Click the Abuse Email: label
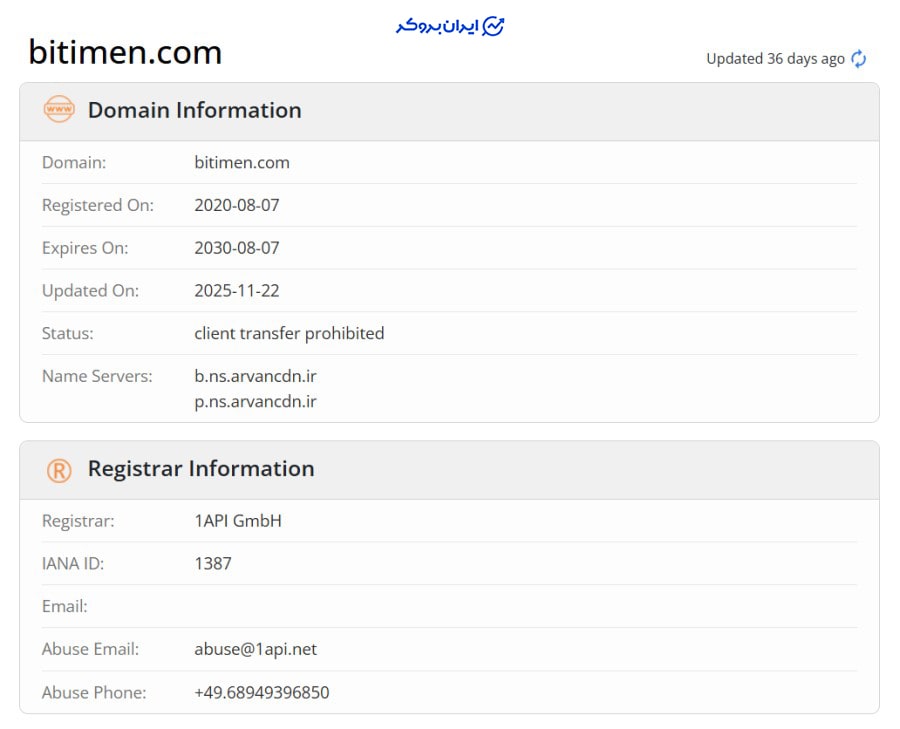The height and width of the screenshot is (729, 900). point(90,649)
